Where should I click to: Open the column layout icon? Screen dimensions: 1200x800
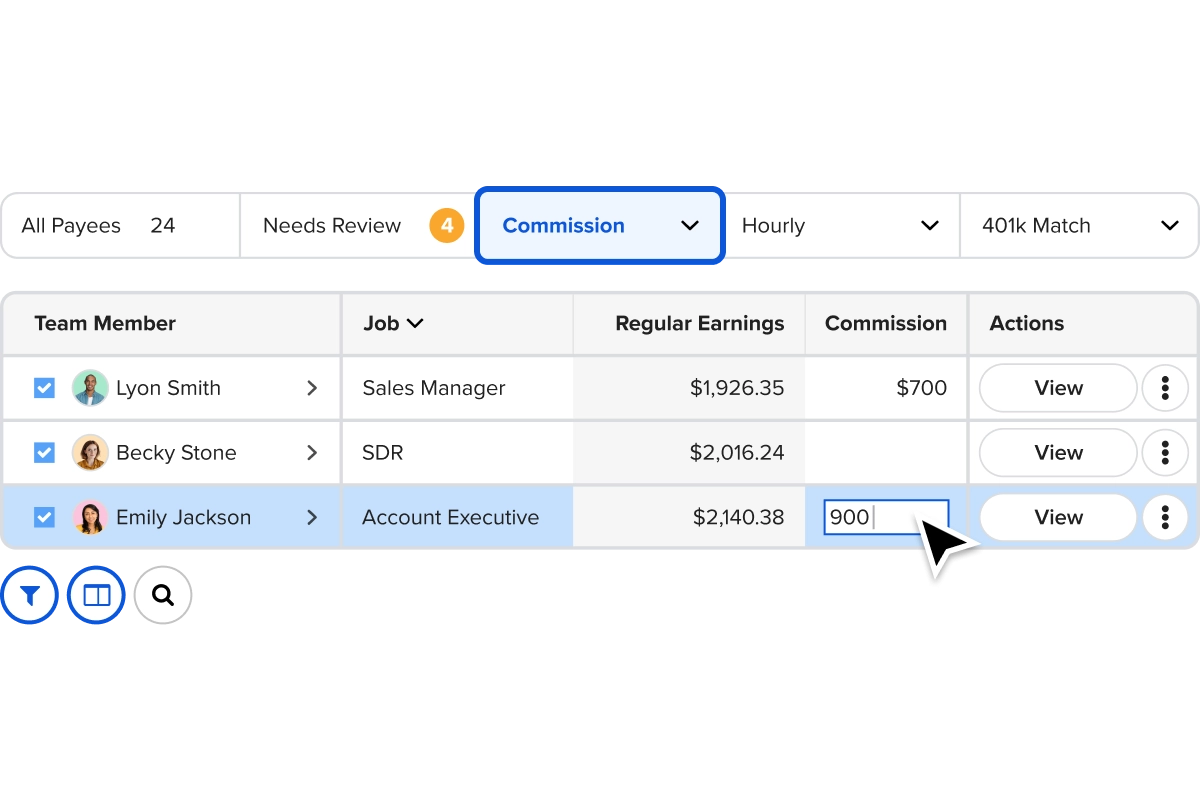coord(97,596)
